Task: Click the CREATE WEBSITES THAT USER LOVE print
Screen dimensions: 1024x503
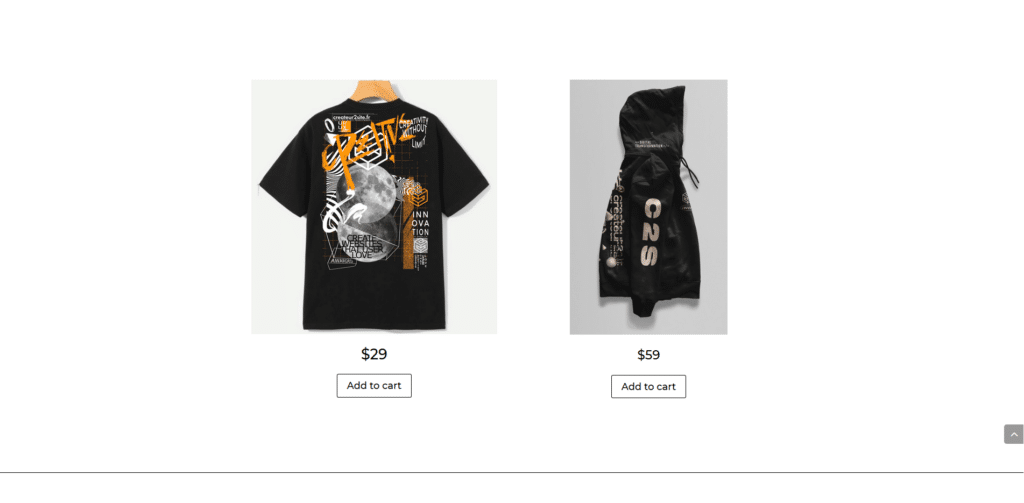Action: [x=360, y=246]
